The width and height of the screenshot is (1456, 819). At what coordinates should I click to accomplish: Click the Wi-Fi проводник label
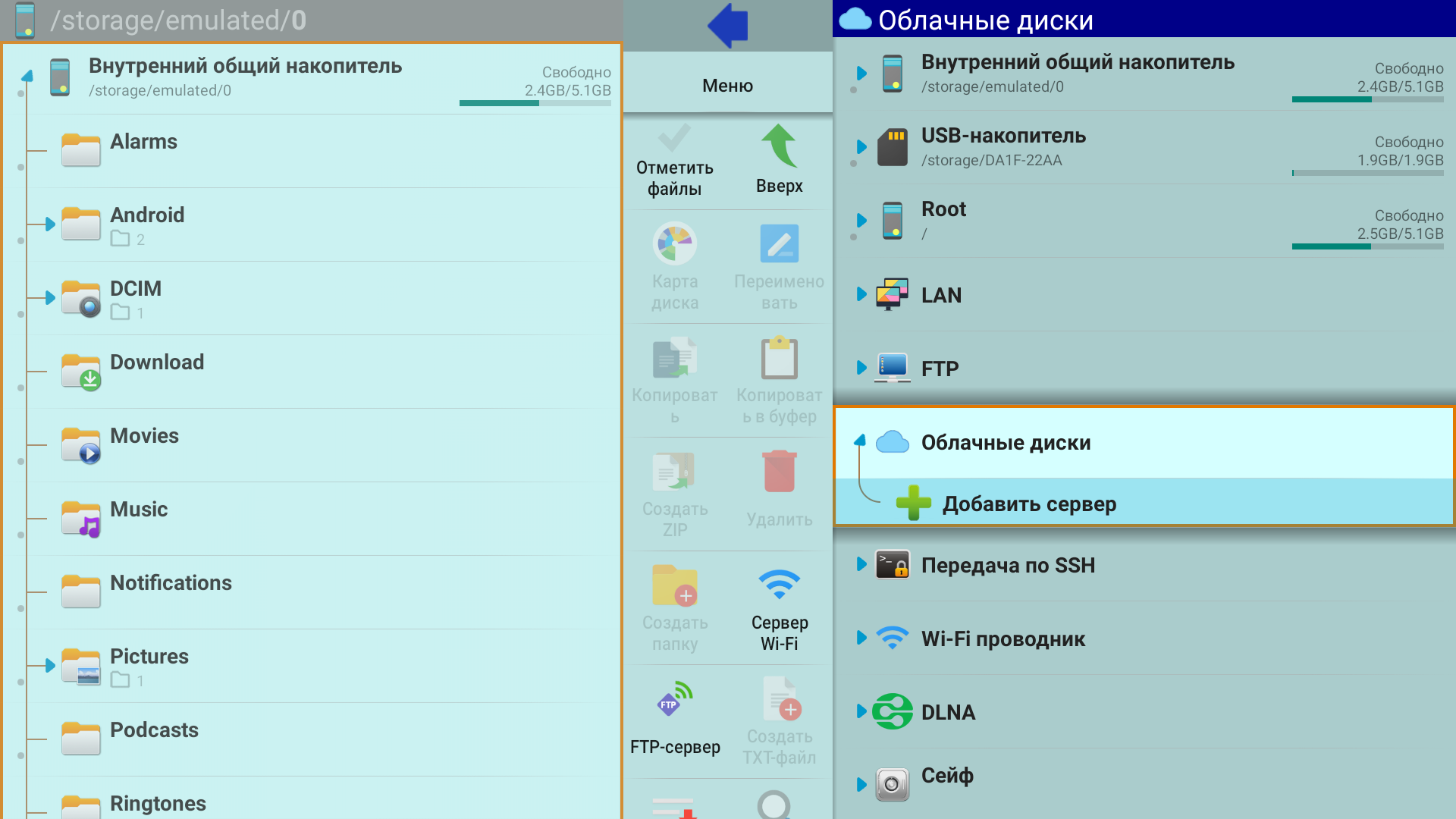click(x=1003, y=639)
